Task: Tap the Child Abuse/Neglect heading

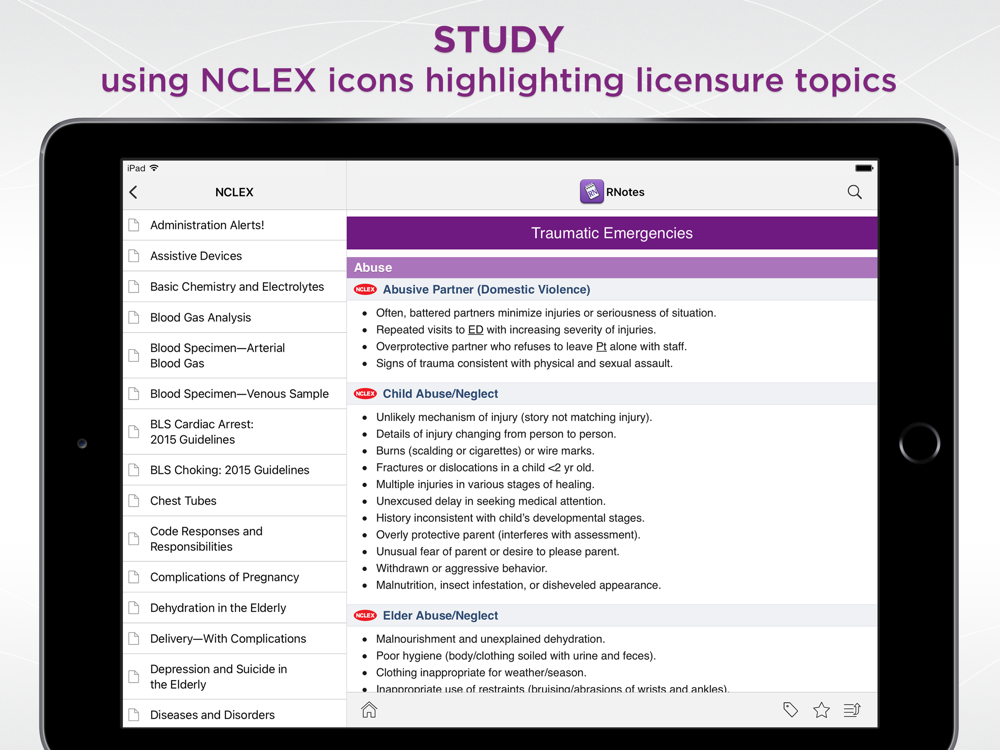Action: pos(440,393)
